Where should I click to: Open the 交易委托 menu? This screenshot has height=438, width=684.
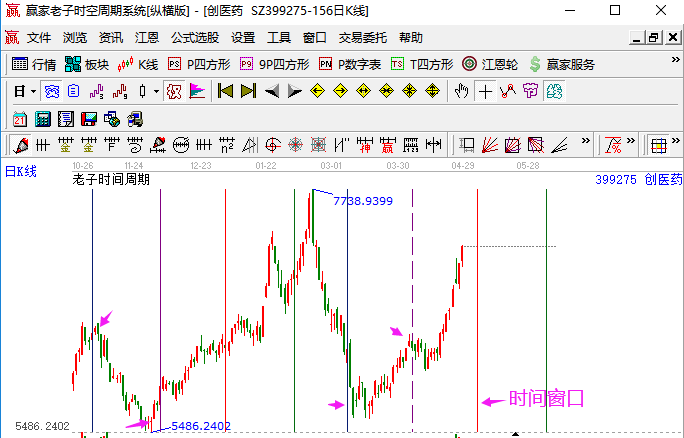click(362, 38)
